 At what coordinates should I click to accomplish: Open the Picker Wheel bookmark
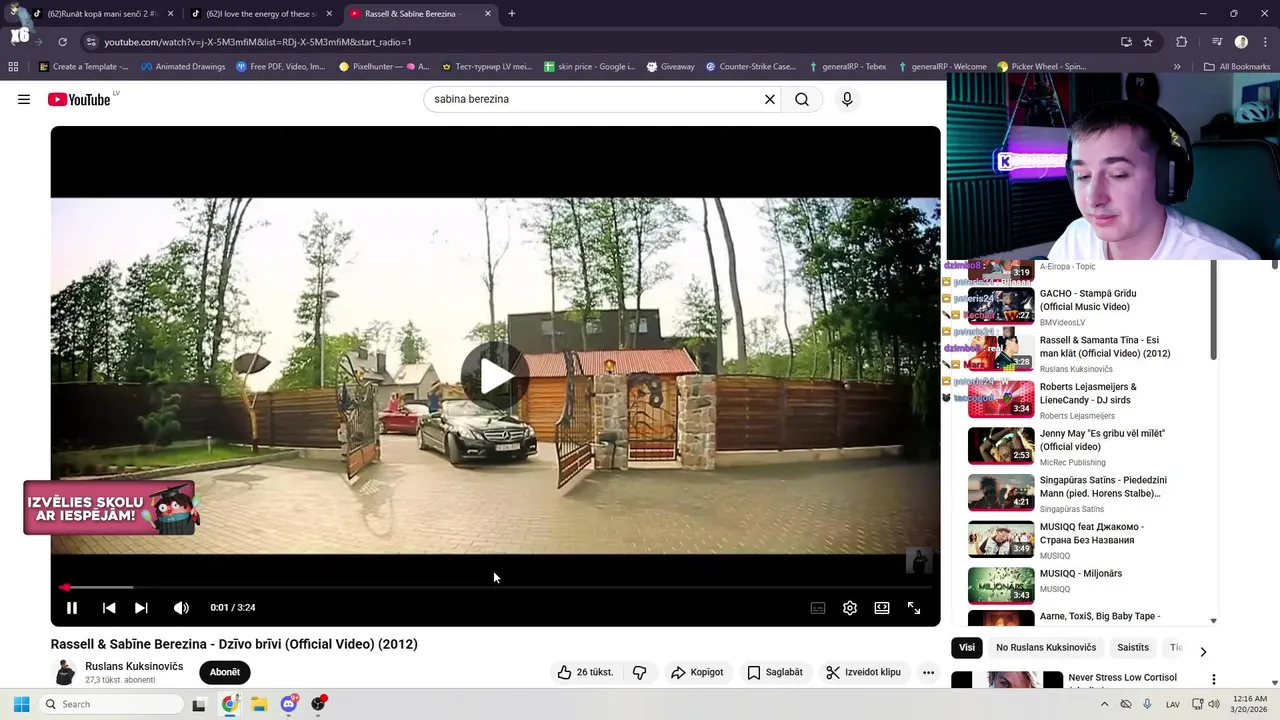tap(1041, 67)
